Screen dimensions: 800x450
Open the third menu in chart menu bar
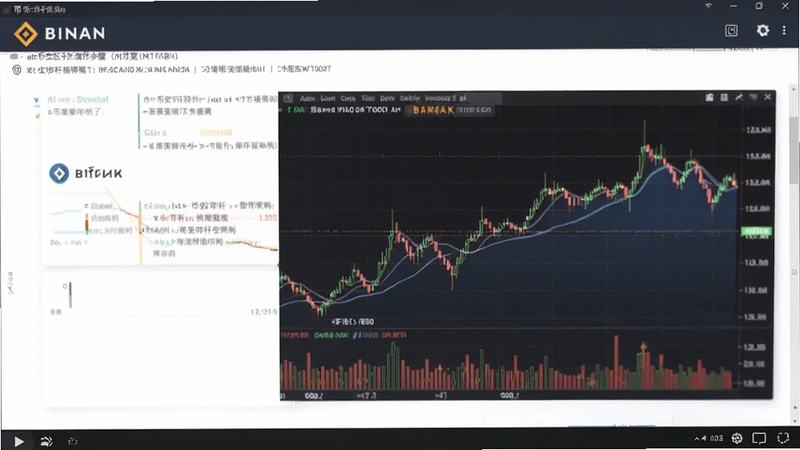pyautogui.click(x=348, y=98)
